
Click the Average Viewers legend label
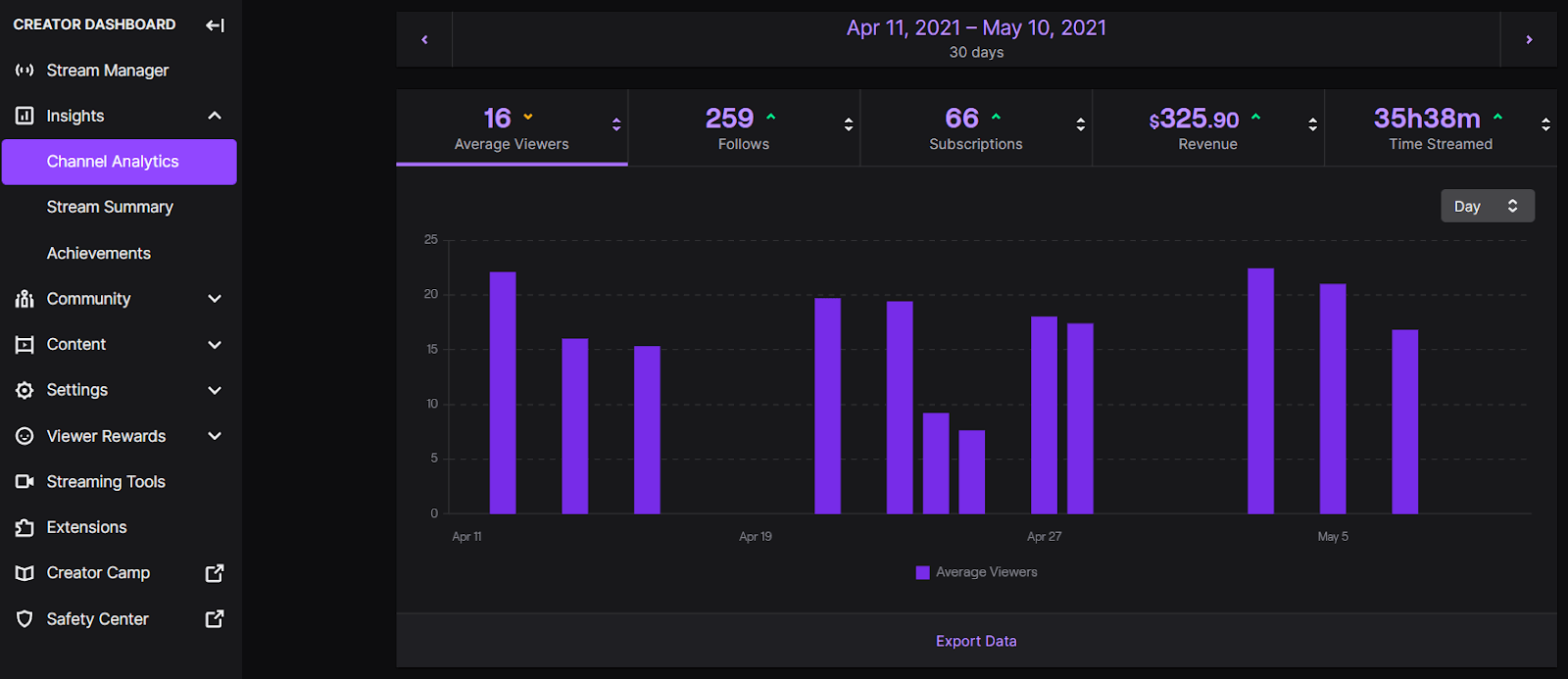(986, 572)
